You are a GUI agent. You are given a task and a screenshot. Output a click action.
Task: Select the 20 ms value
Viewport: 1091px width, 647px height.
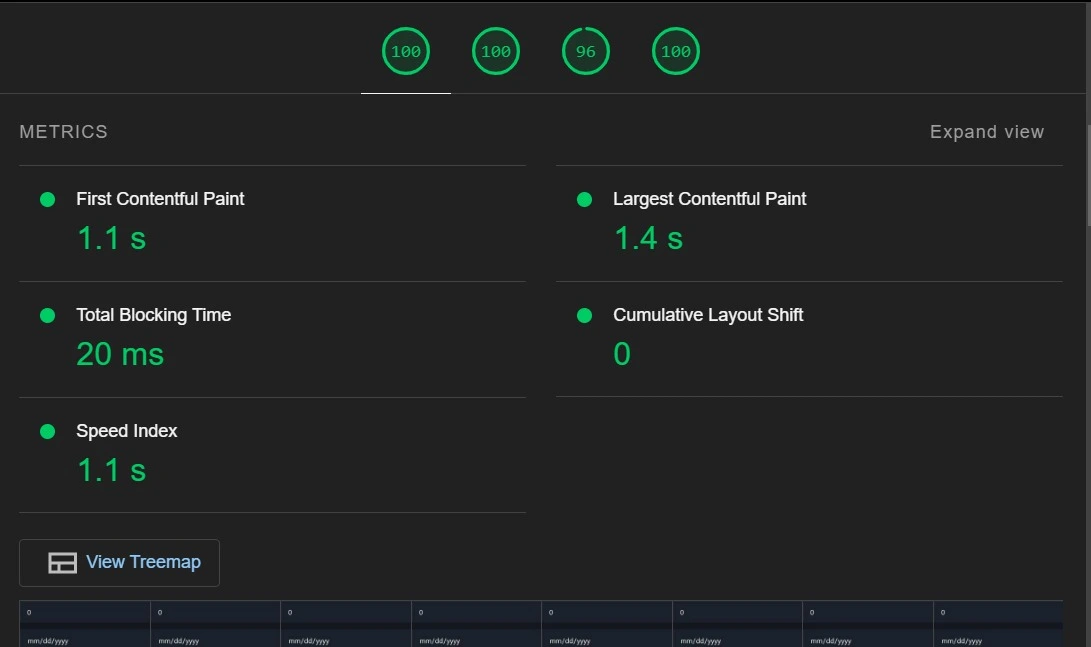tap(120, 354)
